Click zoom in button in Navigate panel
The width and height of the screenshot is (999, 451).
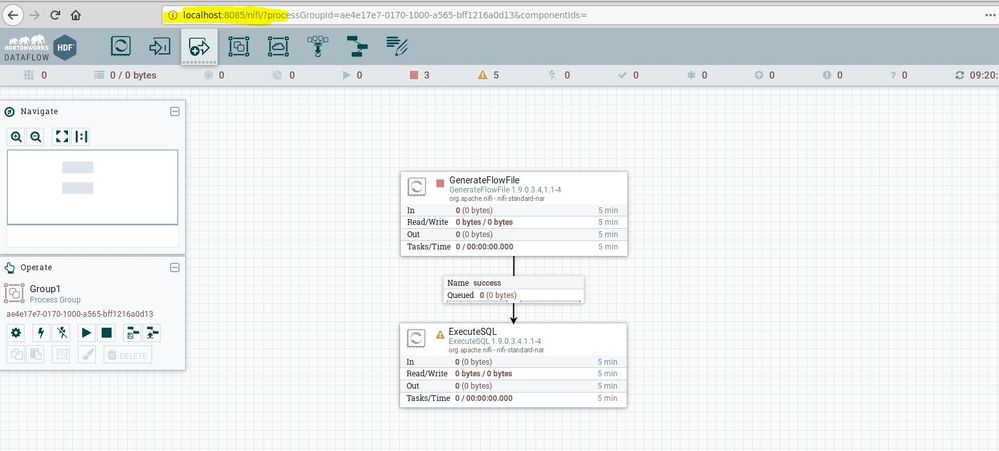[16, 136]
